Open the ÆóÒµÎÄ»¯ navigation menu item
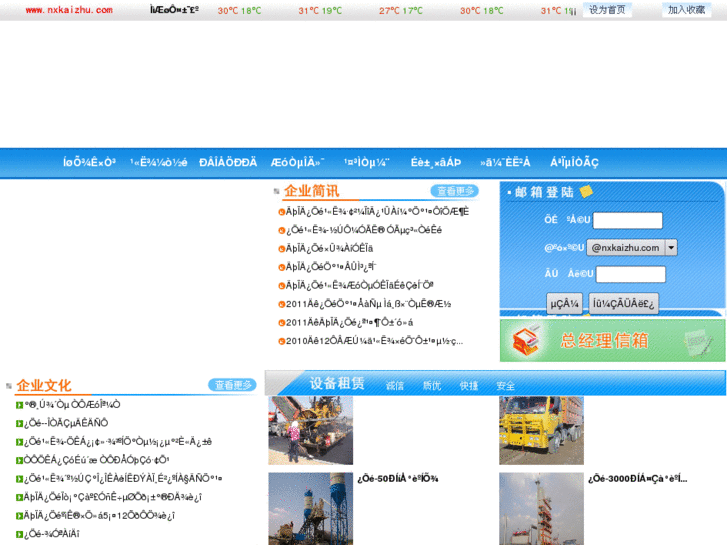The width and height of the screenshot is (727, 545). tap(297, 162)
